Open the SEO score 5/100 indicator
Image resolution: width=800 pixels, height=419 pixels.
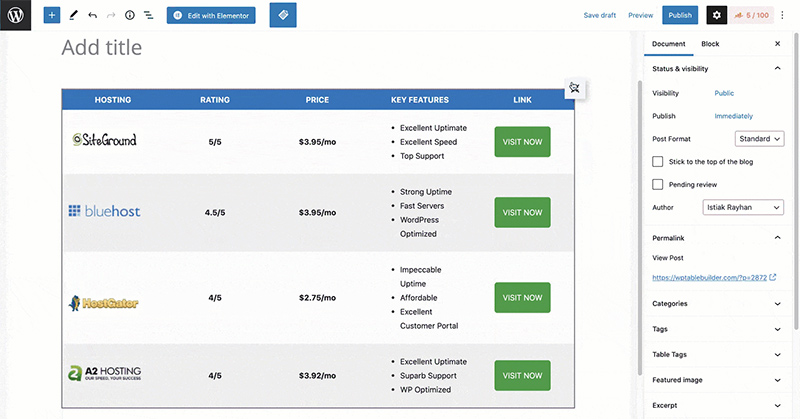click(752, 15)
